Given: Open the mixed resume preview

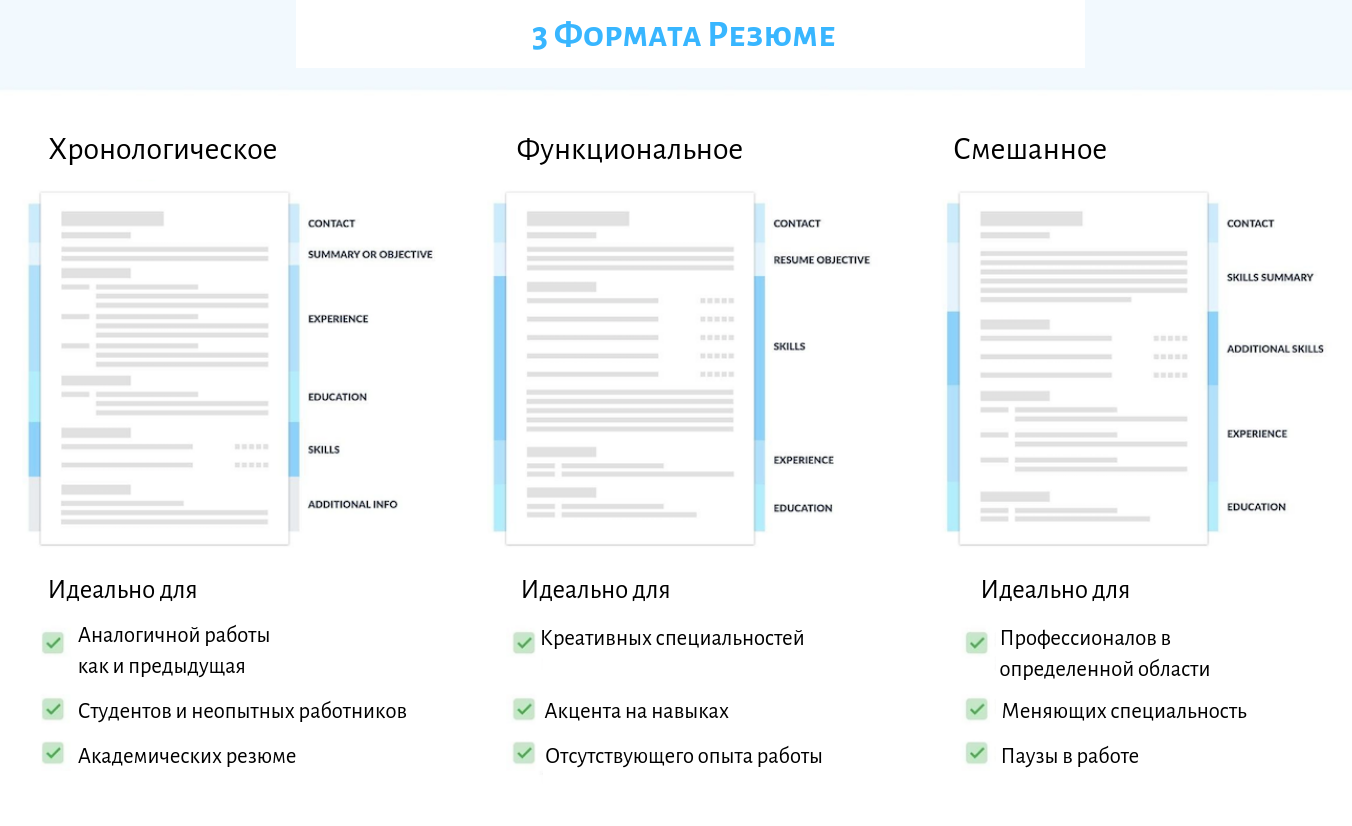Looking at the screenshot, I should coord(1083,368).
